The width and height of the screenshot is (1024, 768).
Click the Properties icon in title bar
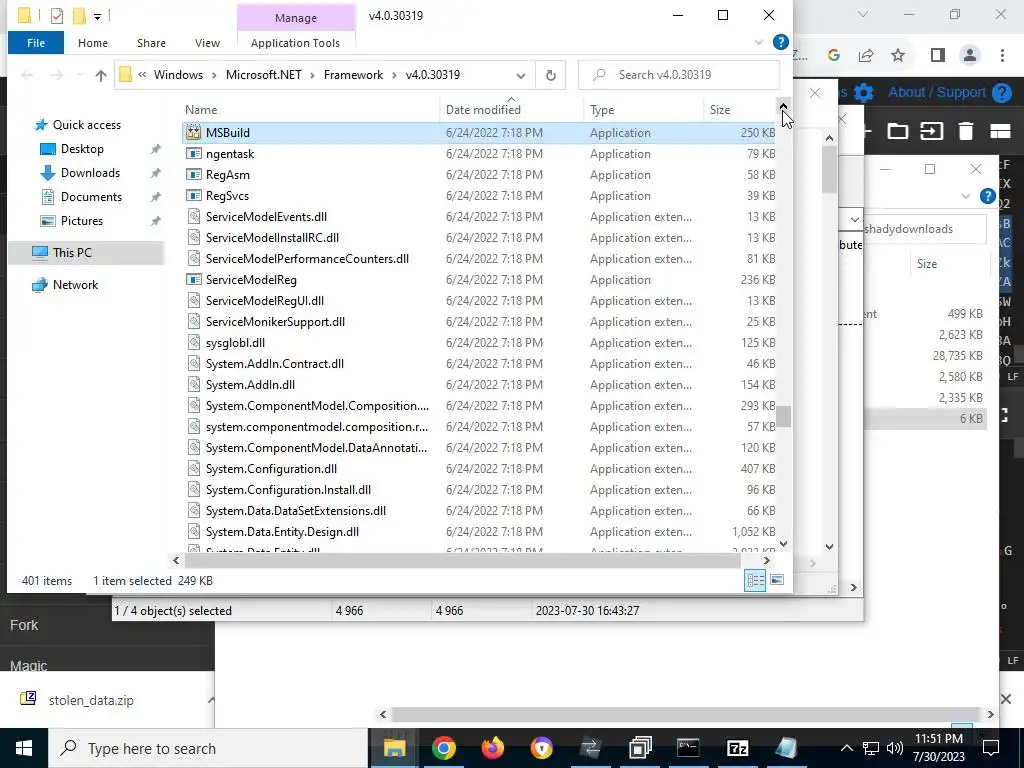(57, 16)
